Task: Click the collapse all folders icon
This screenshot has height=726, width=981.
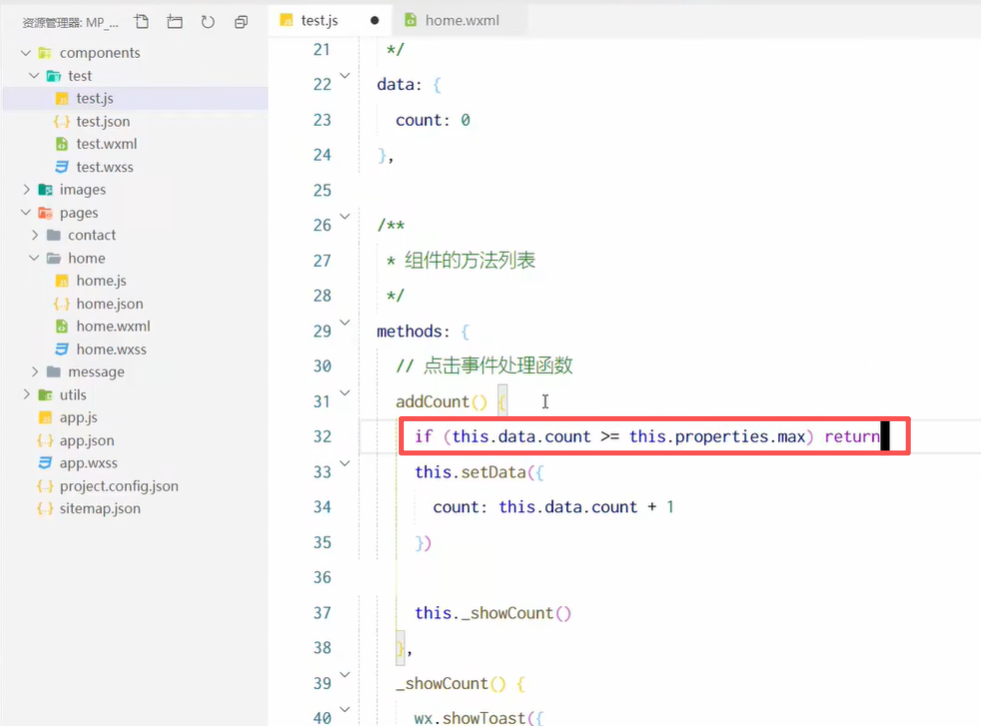Action: (x=241, y=22)
